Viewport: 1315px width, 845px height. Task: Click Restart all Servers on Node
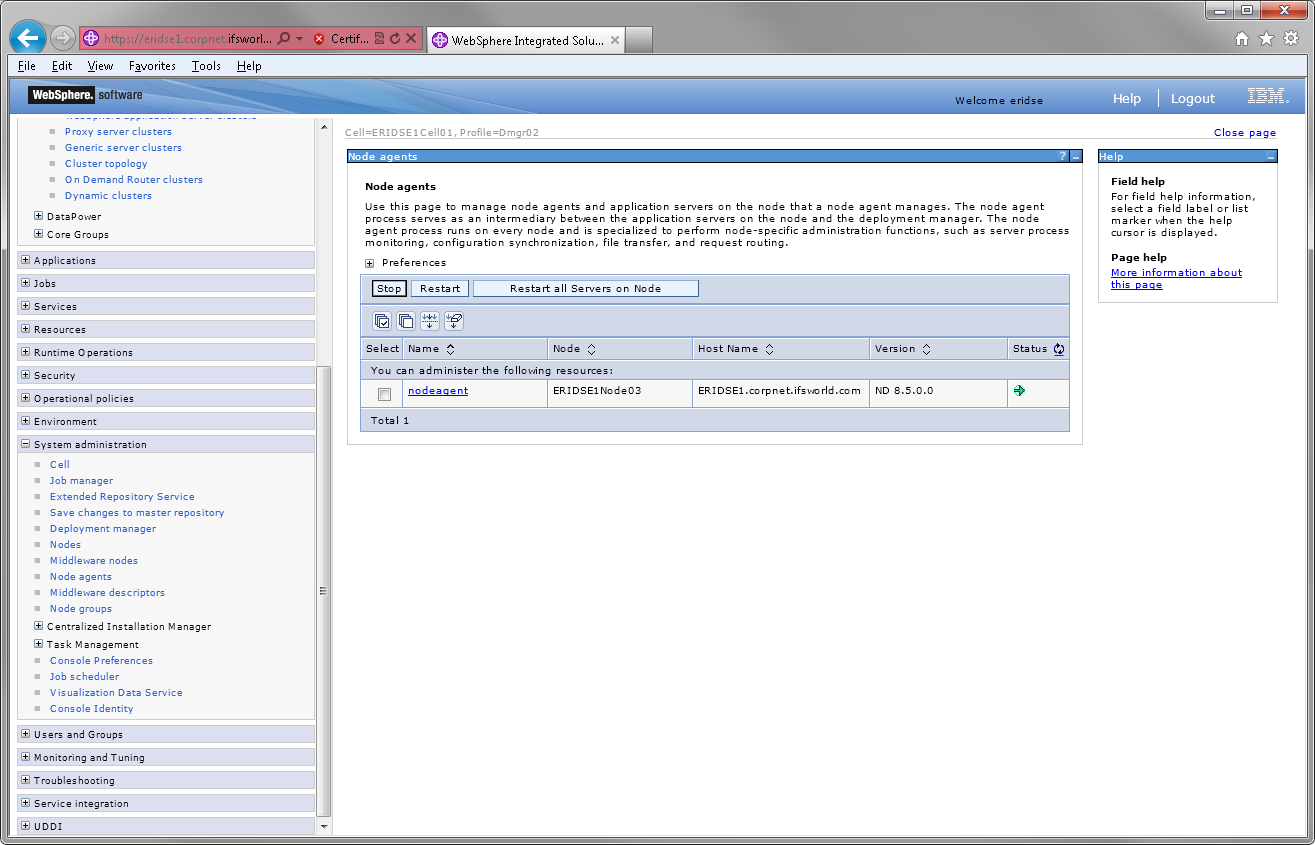tap(585, 288)
